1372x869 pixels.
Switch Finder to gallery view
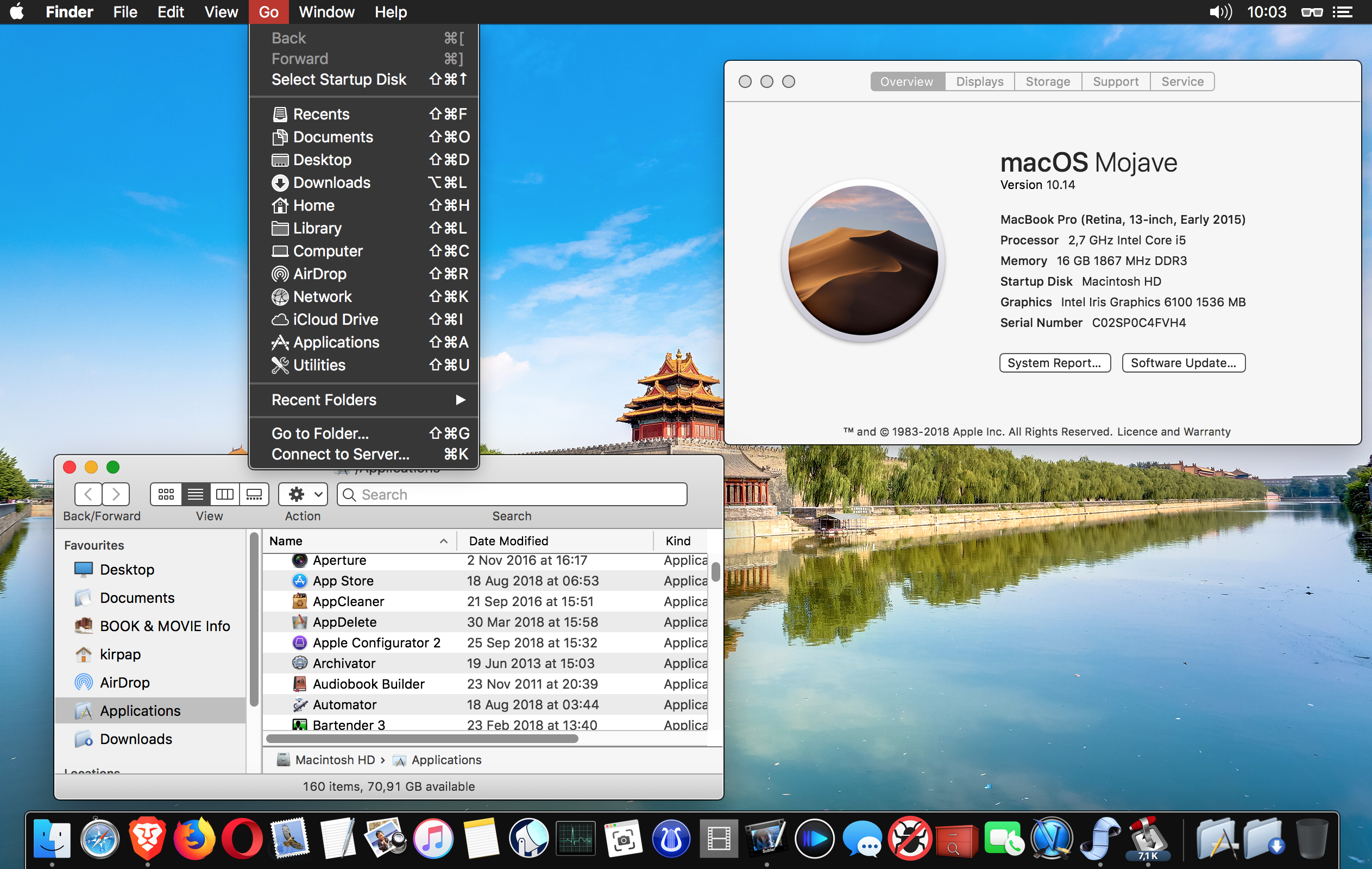[254, 494]
